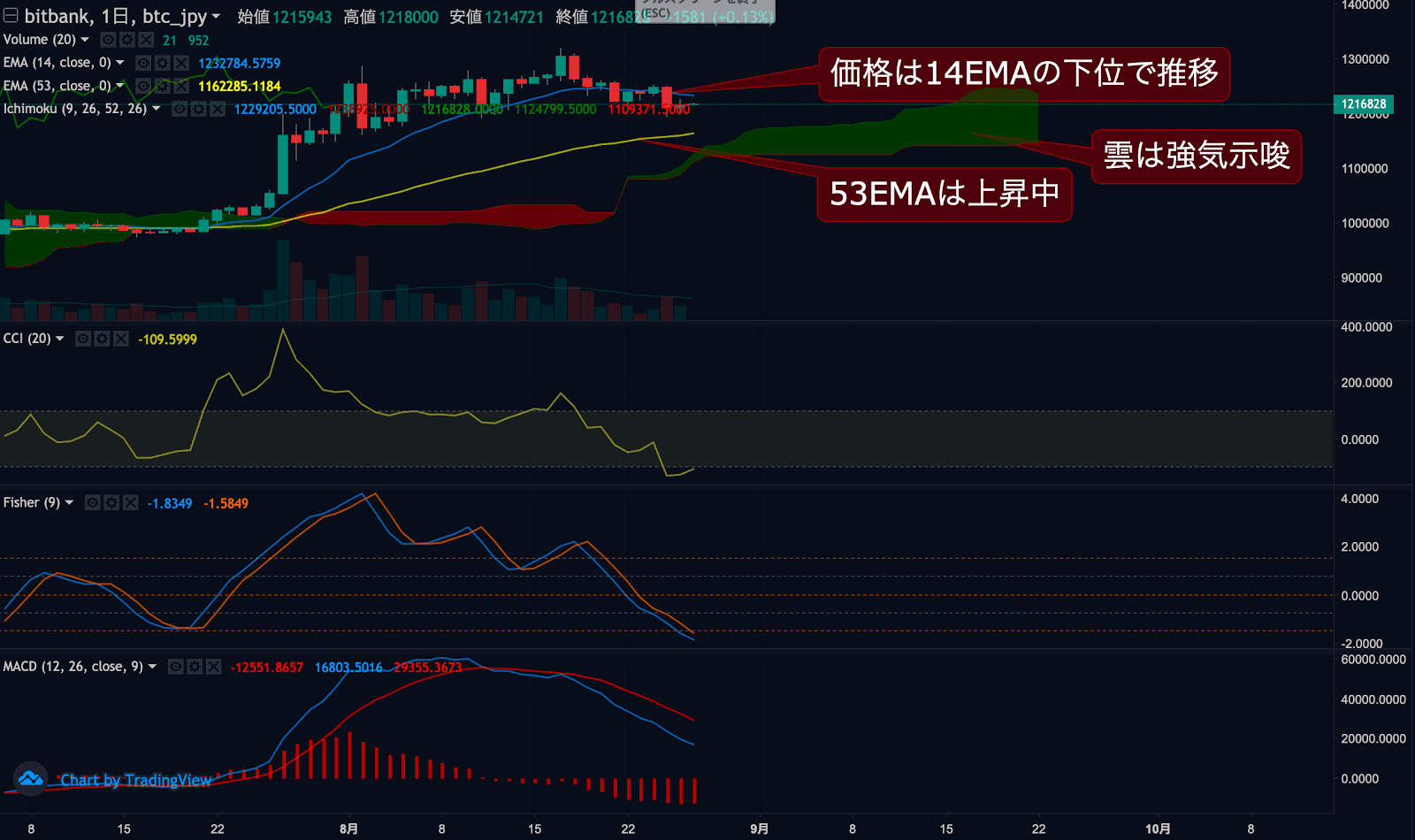Click the current price label 1216828

1363,104
